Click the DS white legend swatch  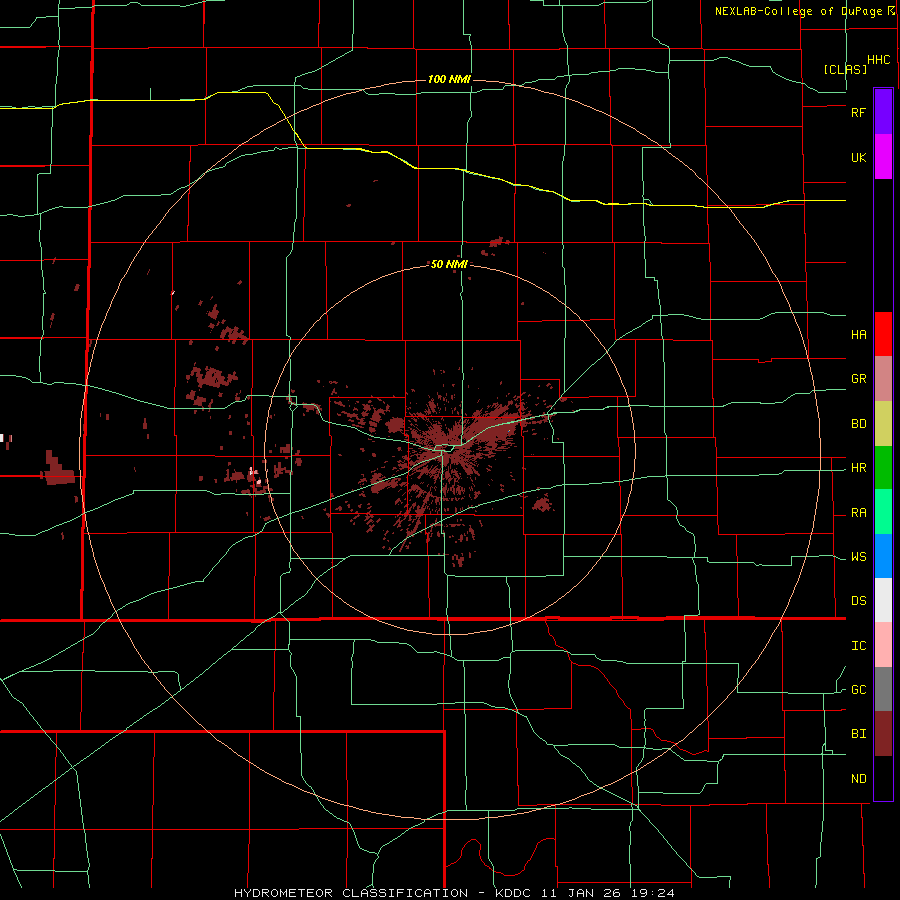[883, 600]
